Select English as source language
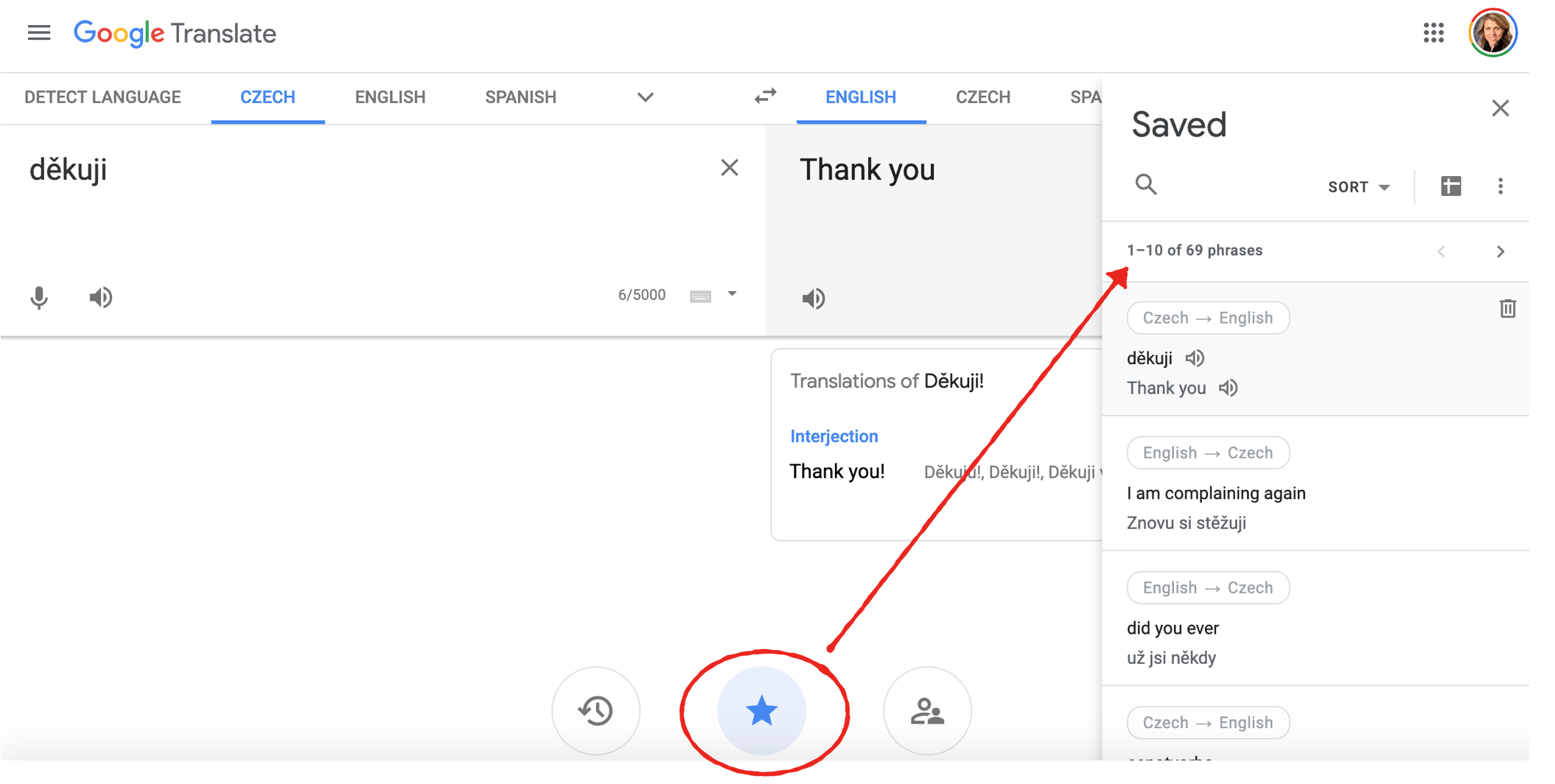The height and width of the screenshot is (784, 1555). [390, 97]
